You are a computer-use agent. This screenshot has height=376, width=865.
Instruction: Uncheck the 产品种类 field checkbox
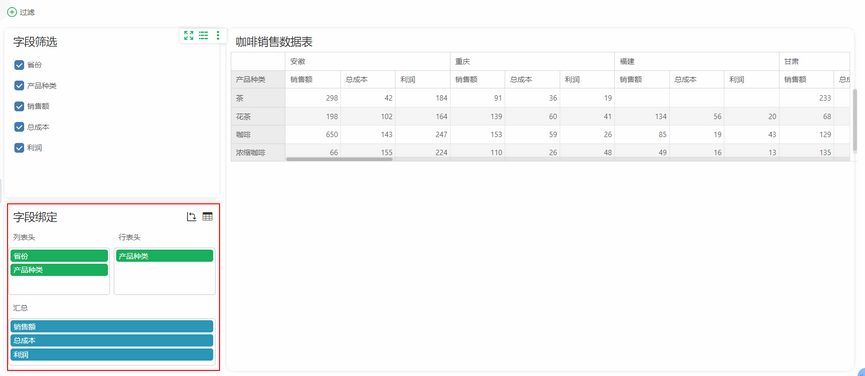[x=19, y=85]
